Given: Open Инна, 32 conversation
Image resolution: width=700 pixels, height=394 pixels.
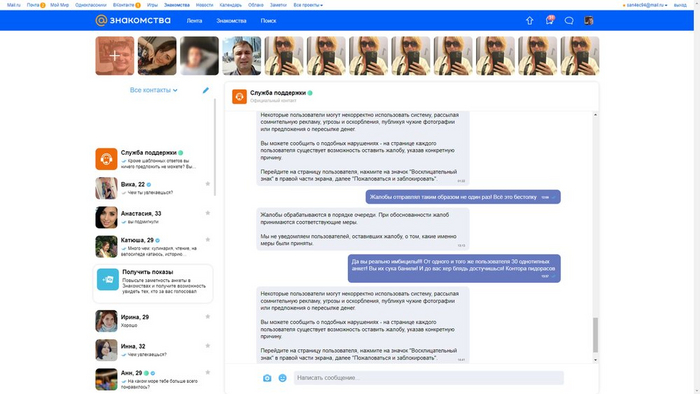Looking at the screenshot, I should tap(153, 350).
